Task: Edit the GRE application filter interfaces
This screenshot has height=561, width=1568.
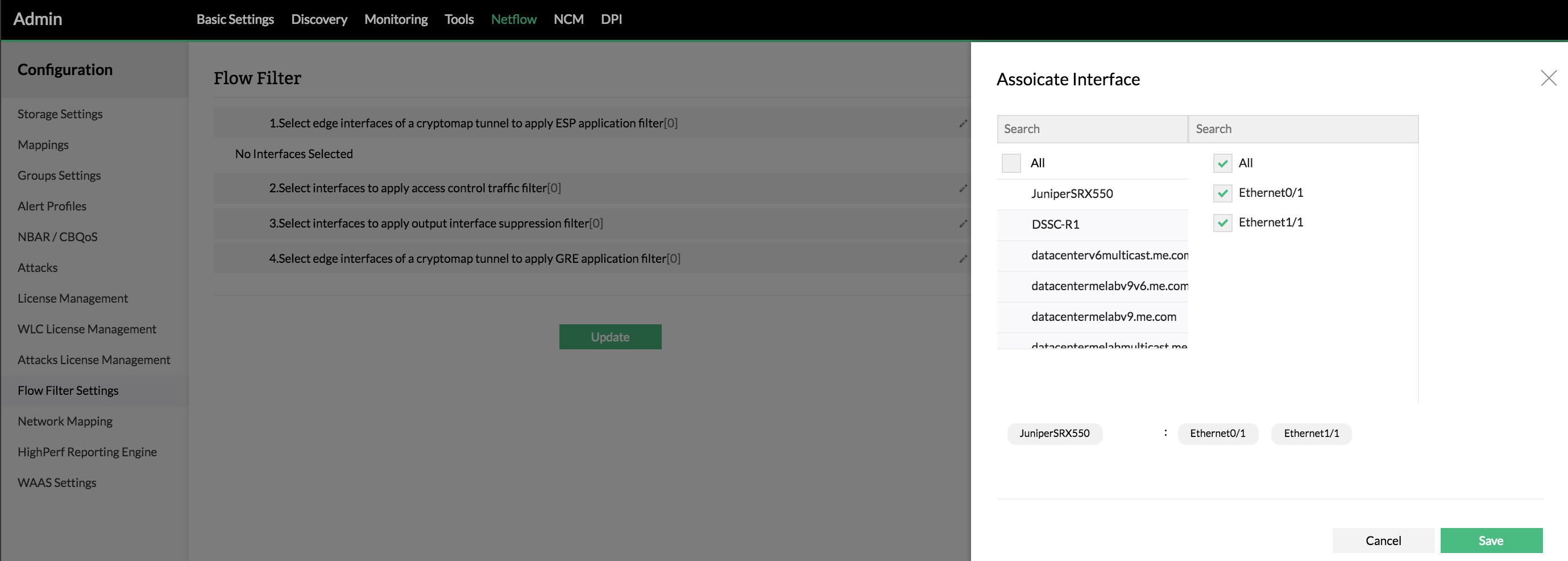Action: (x=963, y=259)
